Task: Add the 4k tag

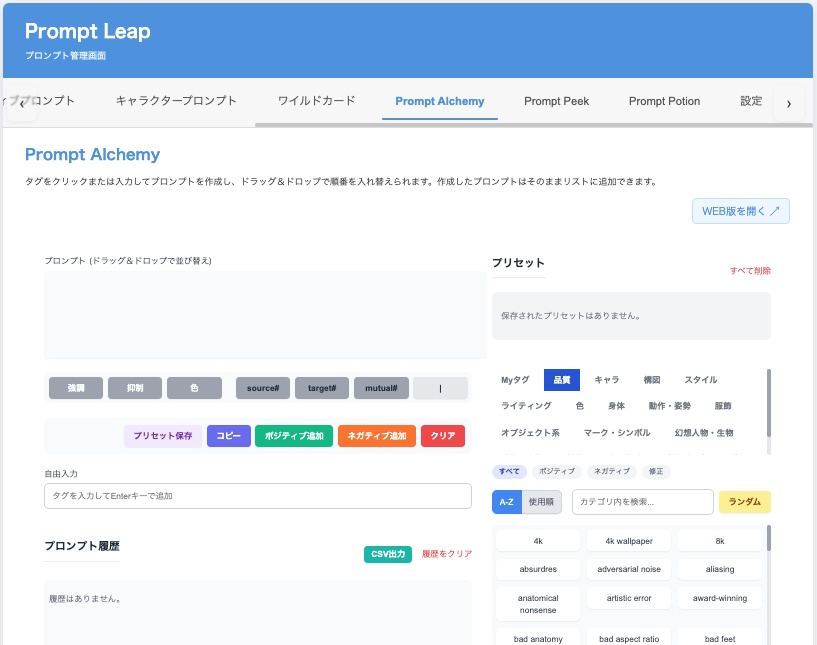Action: [538, 541]
